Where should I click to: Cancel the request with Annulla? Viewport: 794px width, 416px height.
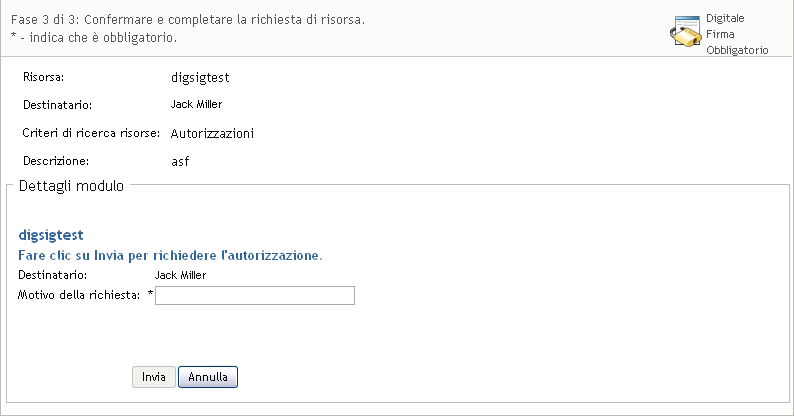(x=208, y=377)
